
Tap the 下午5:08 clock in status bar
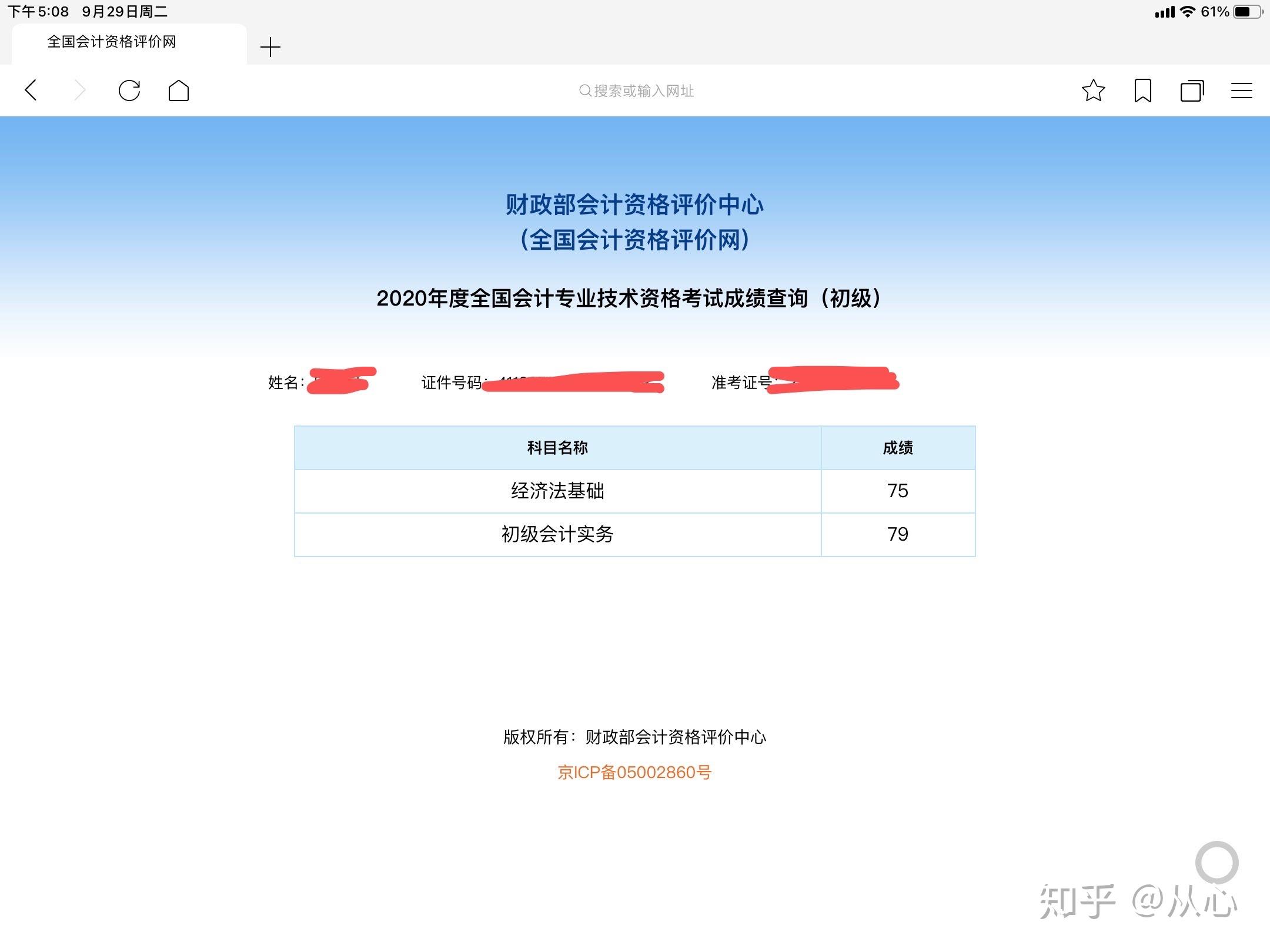pyautogui.click(x=38, y=12)
